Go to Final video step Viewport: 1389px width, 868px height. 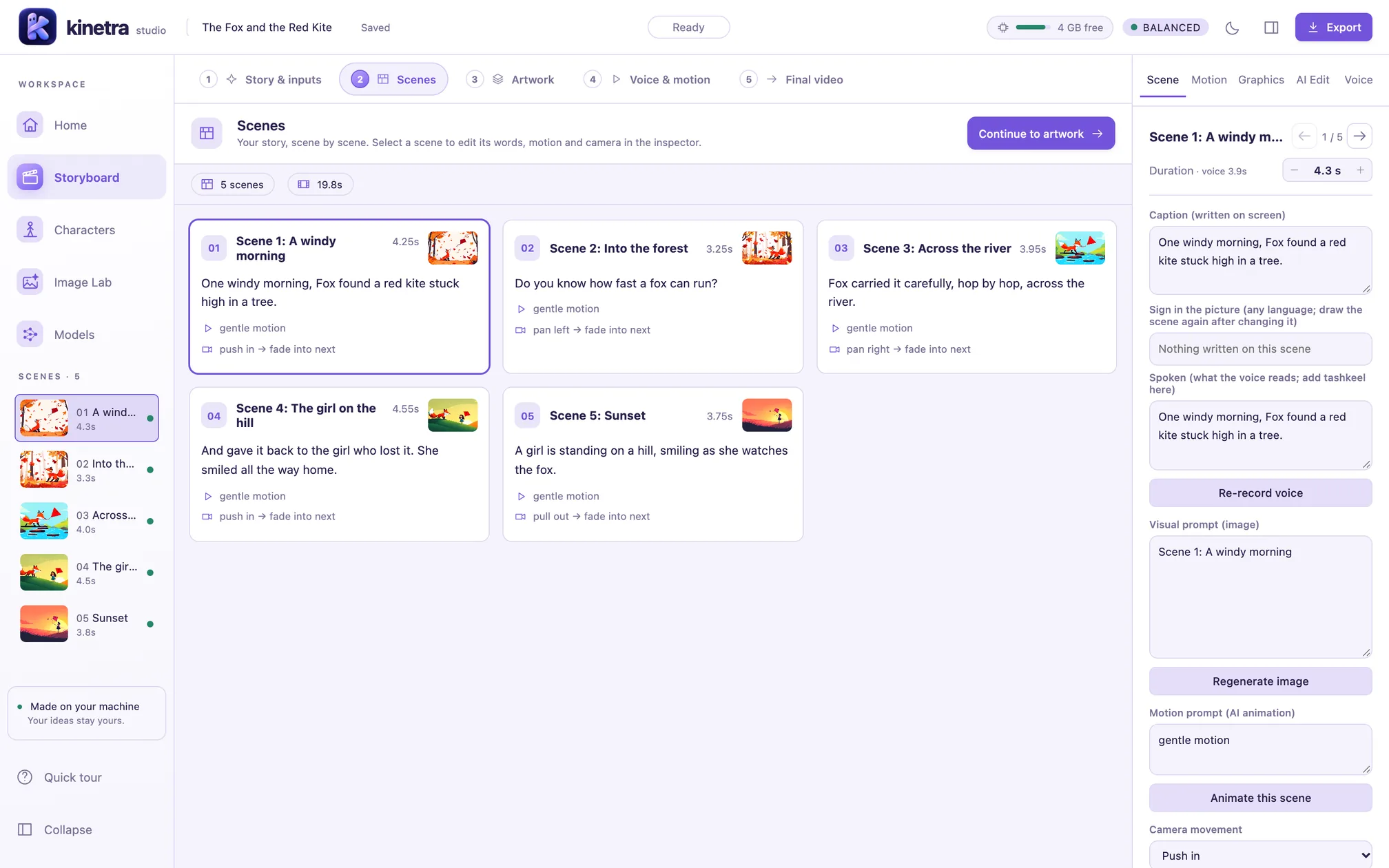pos(792,79)
